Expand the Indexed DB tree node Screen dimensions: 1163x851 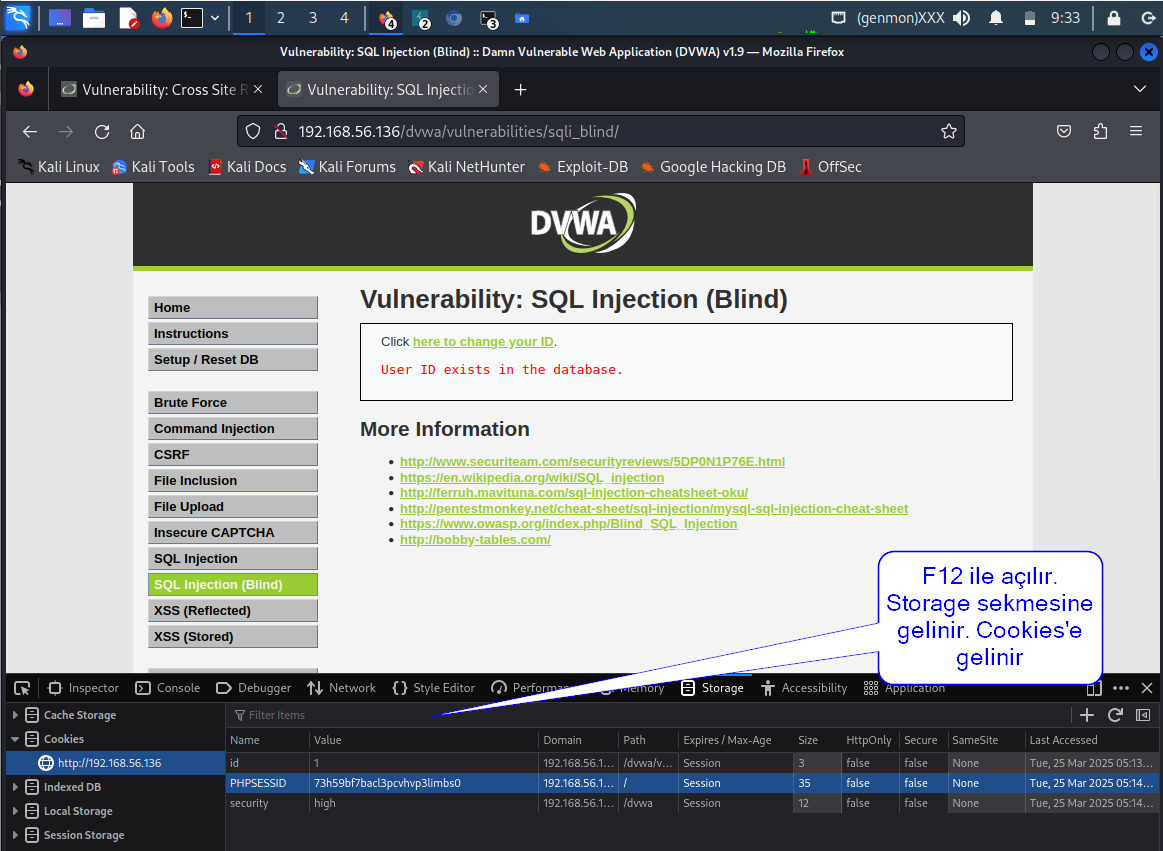(x=15, y=786)
